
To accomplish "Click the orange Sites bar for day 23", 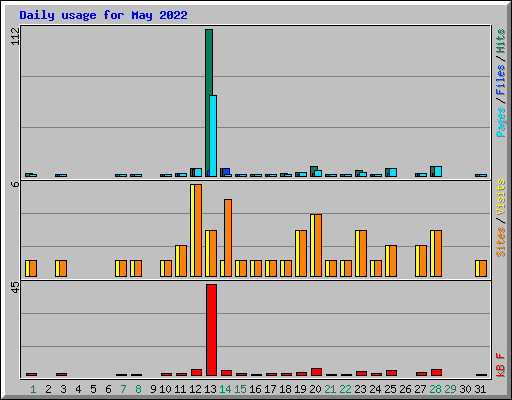I will [x=363, y=253].
